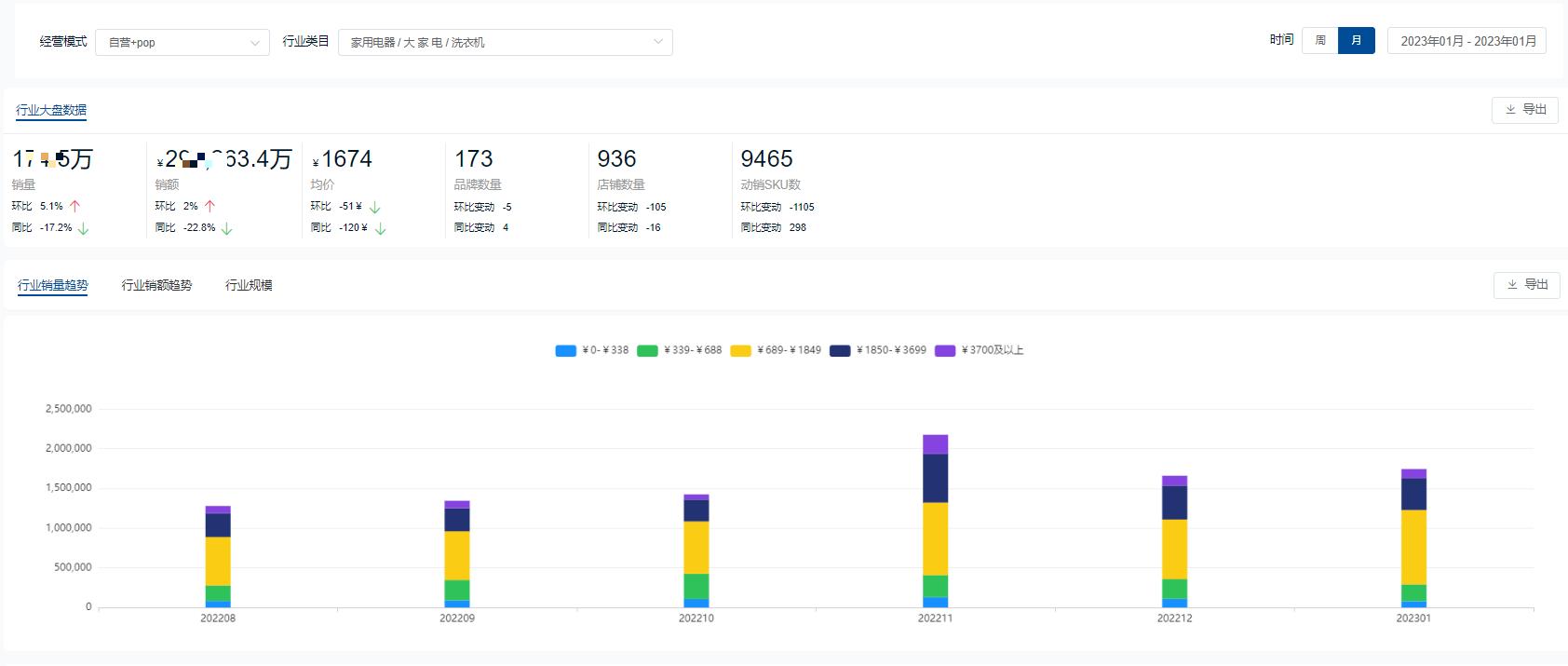1568x666 pixels.
Task: Toggle the ¥0-¥338 legend series
Action: (x=592, y=351)
